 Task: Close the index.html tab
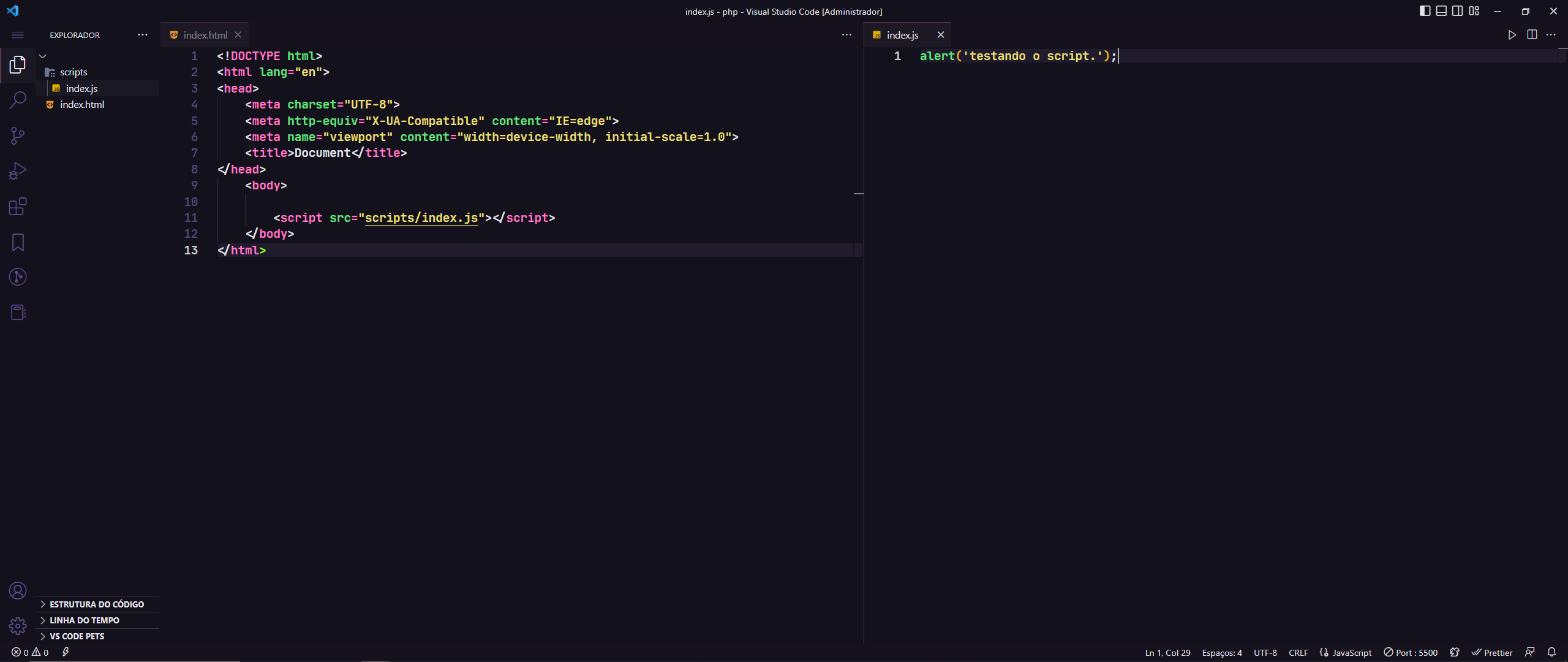tap(238, 35)
